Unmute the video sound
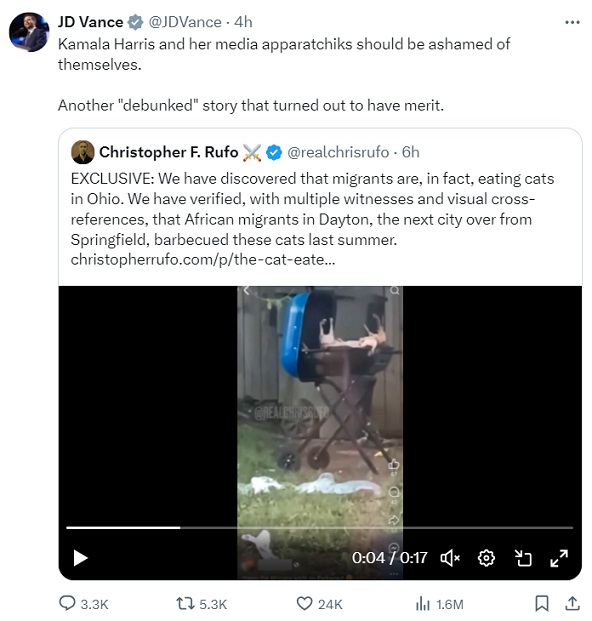 (x=450, y=558)
